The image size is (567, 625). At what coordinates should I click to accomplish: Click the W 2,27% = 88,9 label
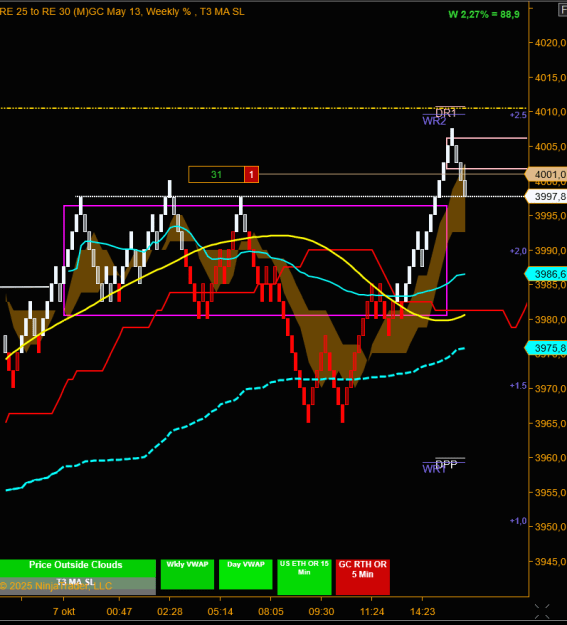(x=484, y=14)
